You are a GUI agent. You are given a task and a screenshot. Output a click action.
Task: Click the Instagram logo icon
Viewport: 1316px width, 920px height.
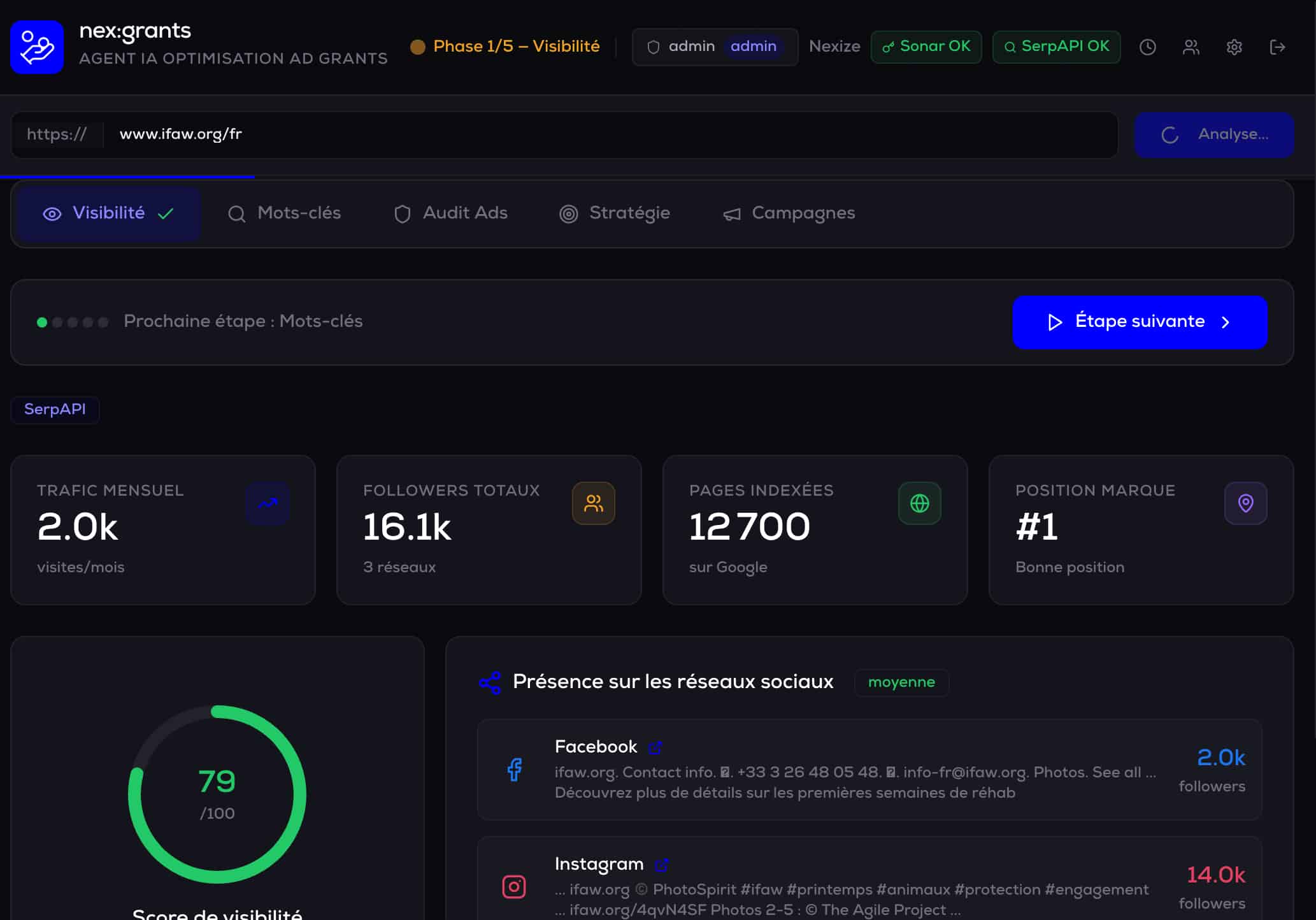click(514, 887)
